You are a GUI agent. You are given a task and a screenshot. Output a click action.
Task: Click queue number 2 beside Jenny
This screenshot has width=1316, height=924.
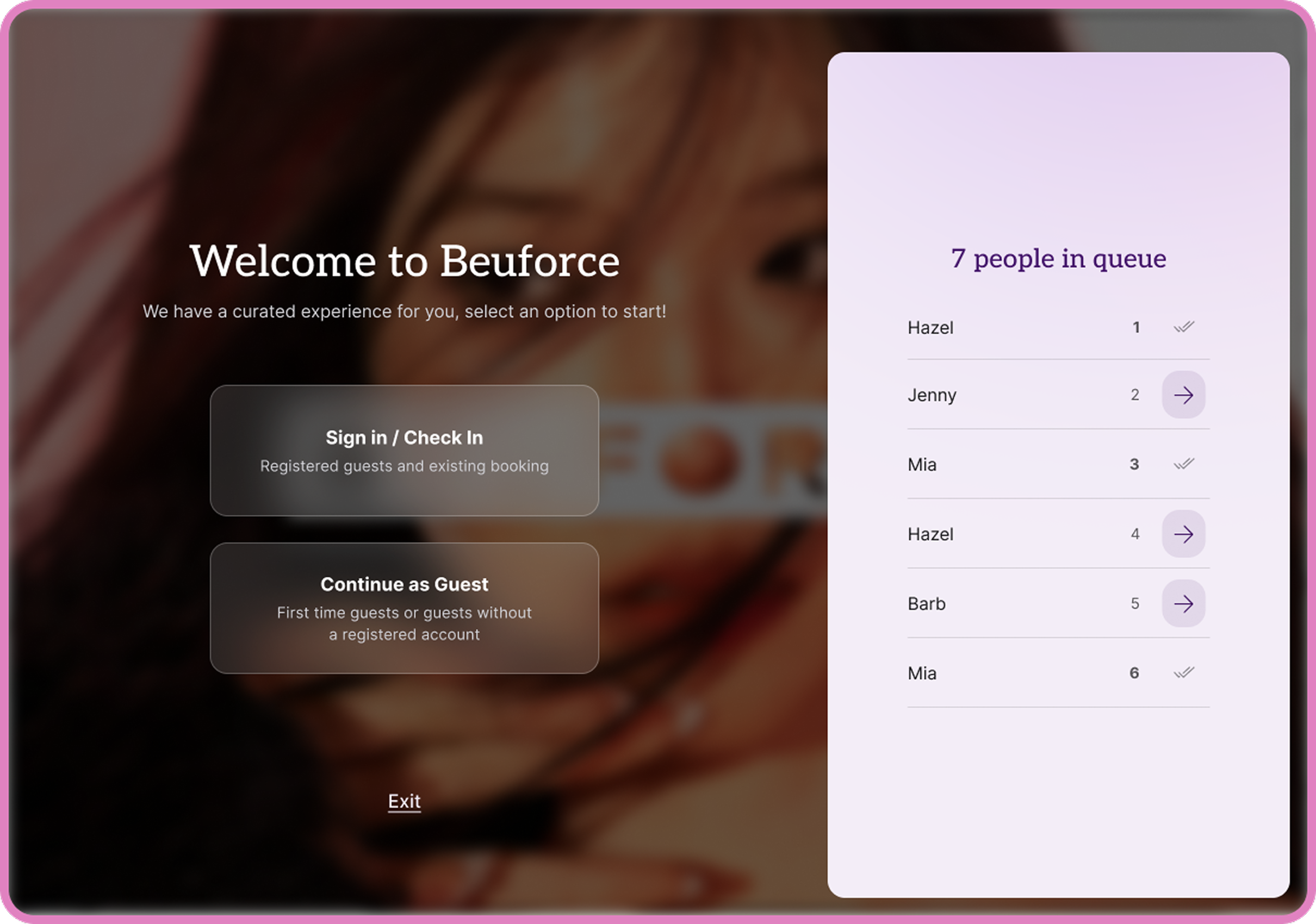[1134, 395]
